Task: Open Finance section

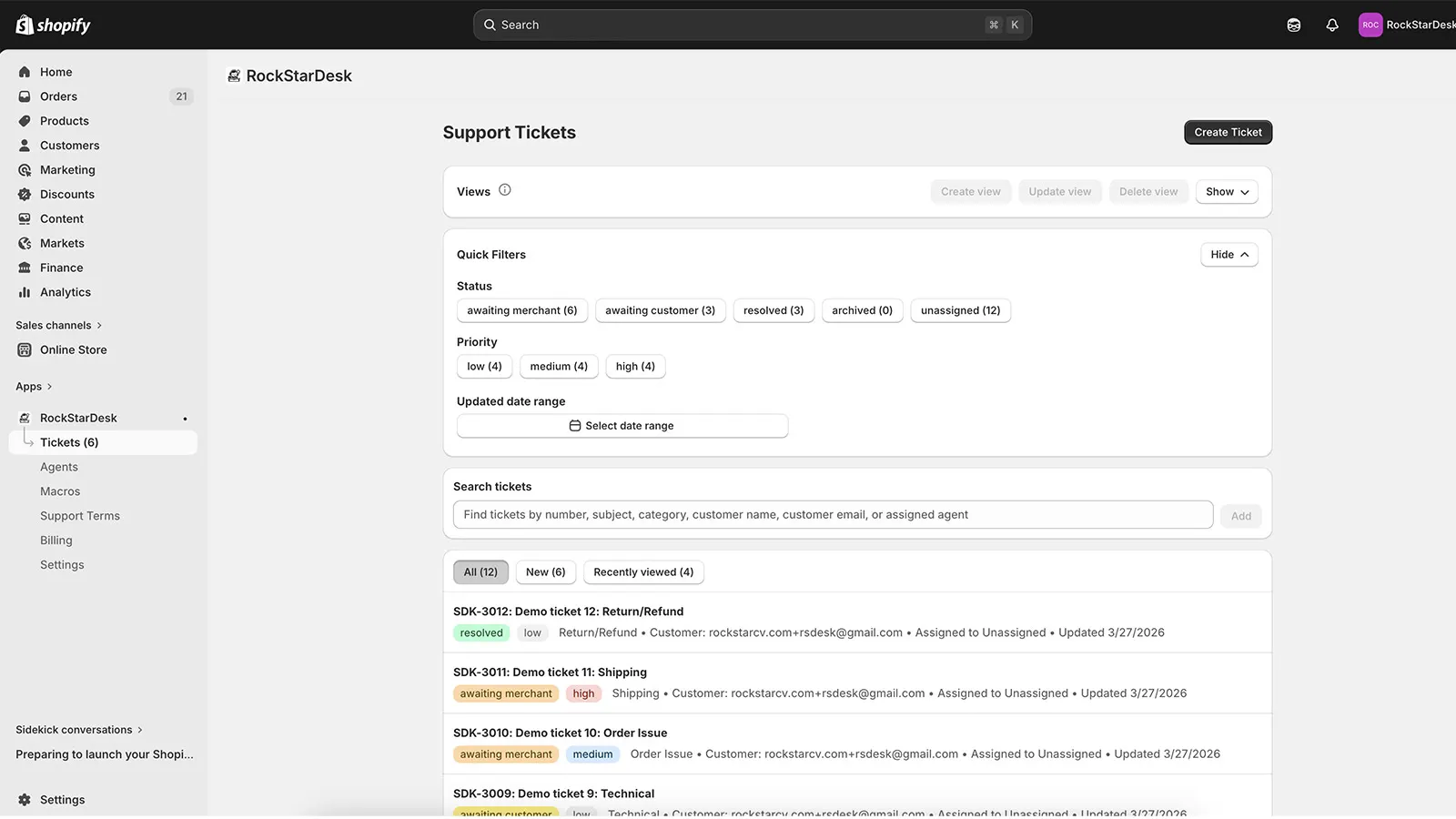Action: click(x=61, y=268)
